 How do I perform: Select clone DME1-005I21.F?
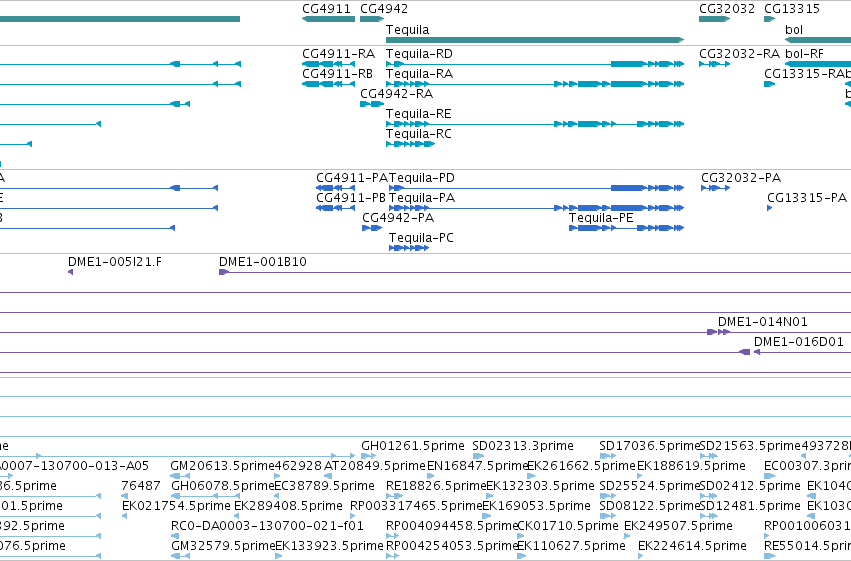[115, 262]
